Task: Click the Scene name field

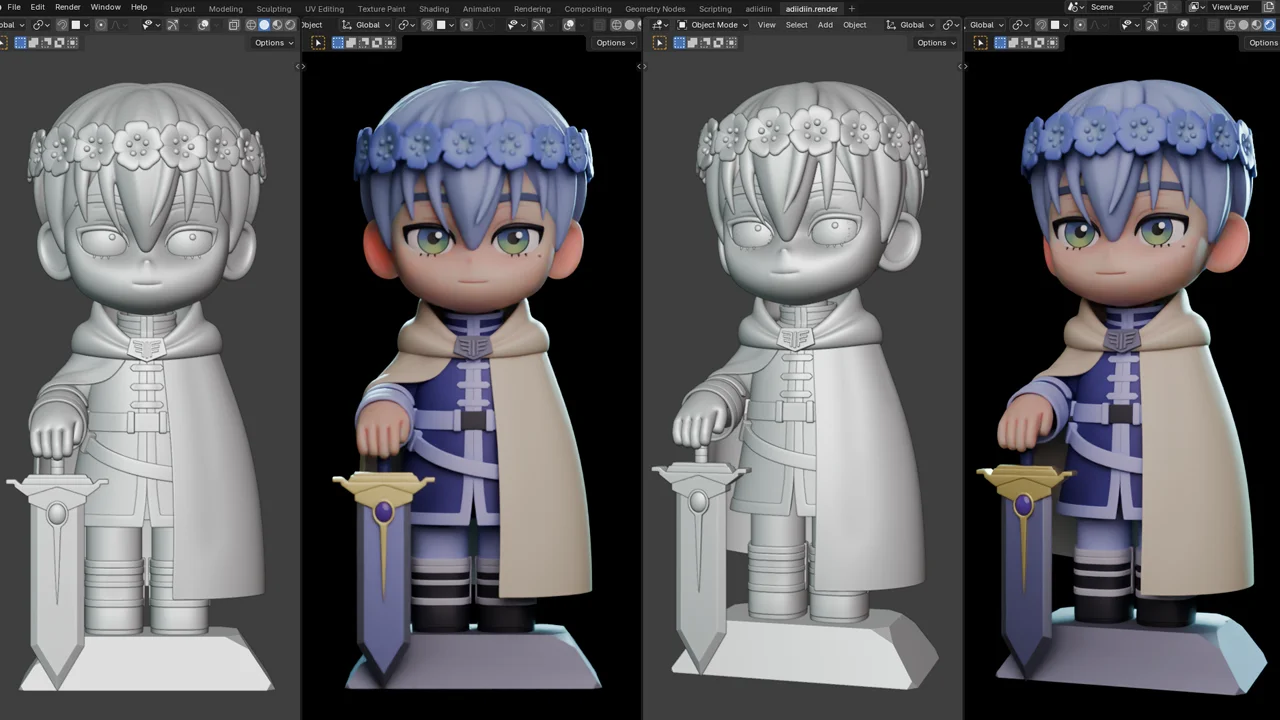Action: 1105,8
